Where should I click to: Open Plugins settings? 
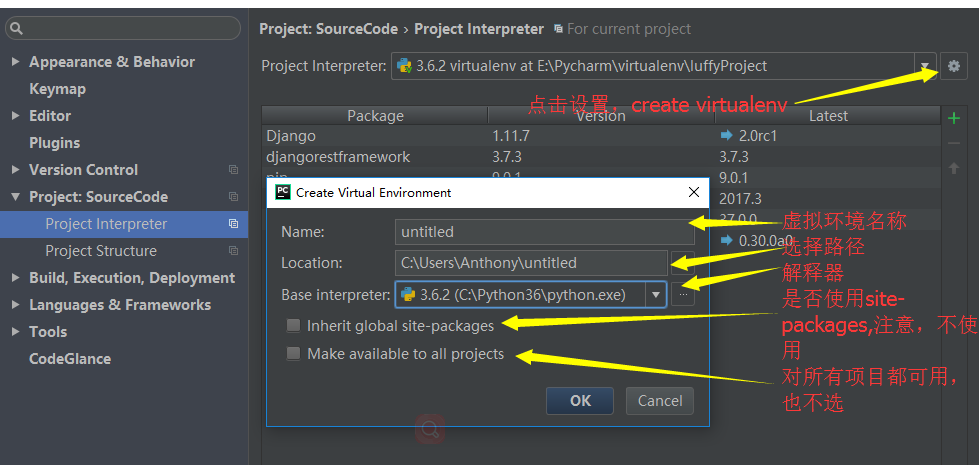pyautogui.click(x=54, y=142)
